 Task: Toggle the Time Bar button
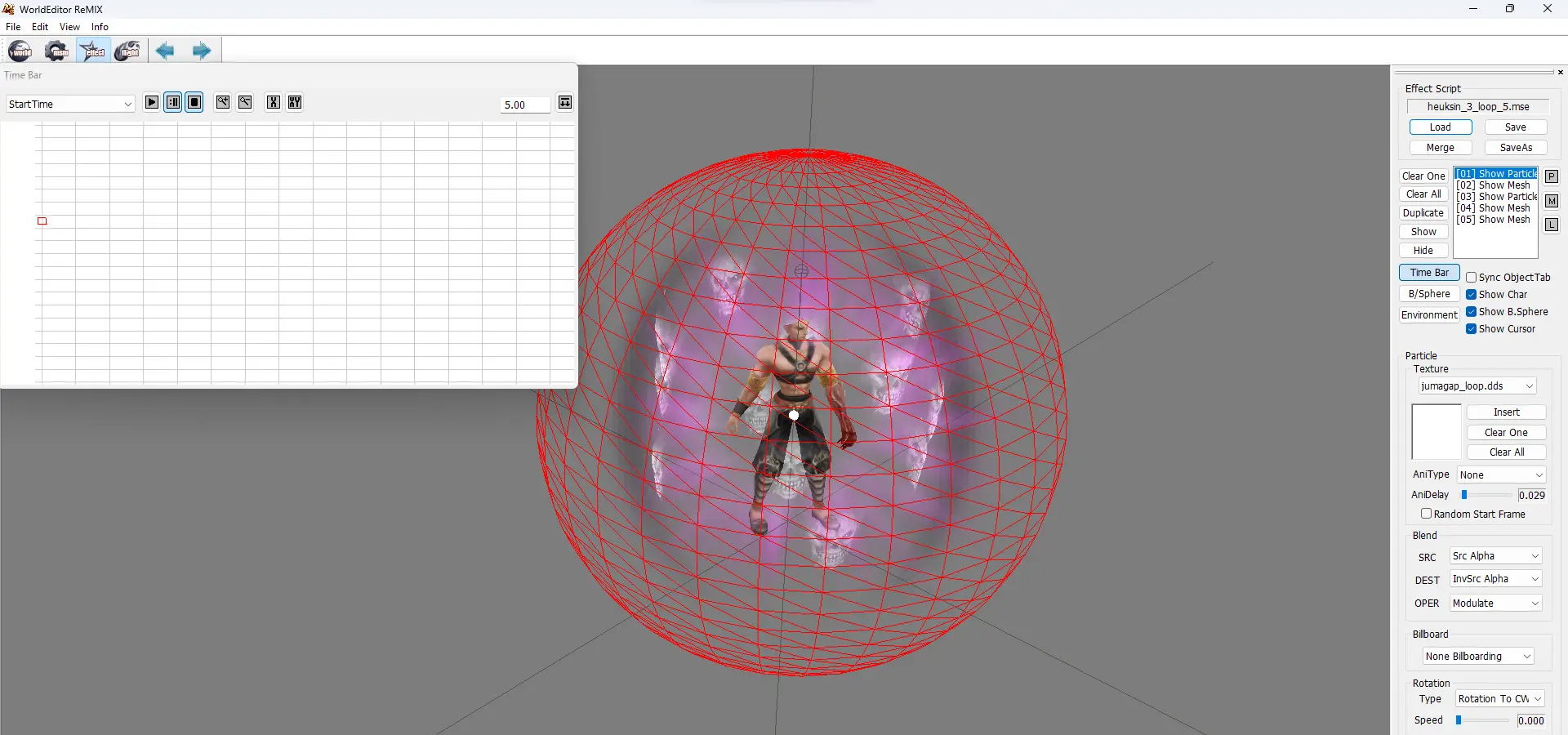coord(1429,273)
